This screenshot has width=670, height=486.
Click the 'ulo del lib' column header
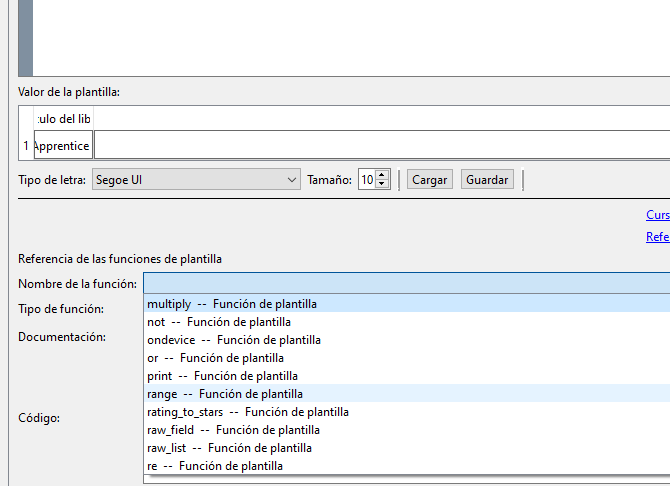63,118
